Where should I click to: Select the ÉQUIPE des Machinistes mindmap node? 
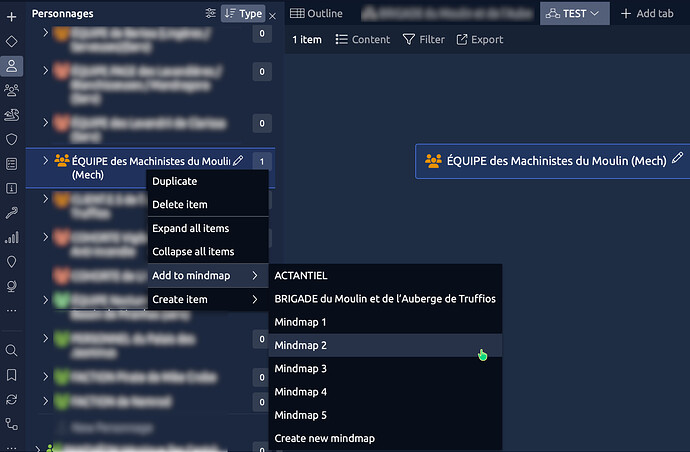coord(553,161)
